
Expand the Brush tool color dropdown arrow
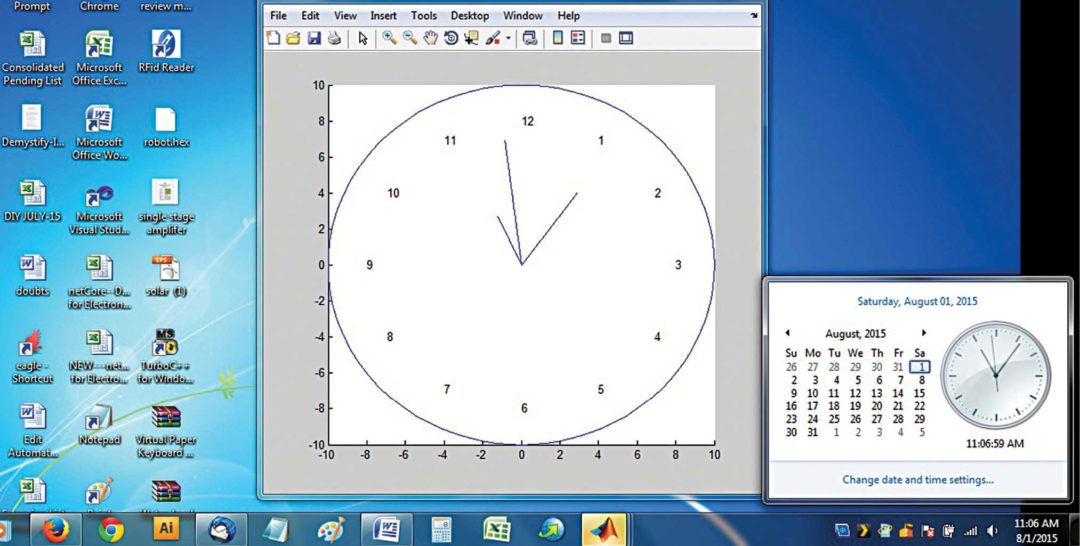(508, 39)
